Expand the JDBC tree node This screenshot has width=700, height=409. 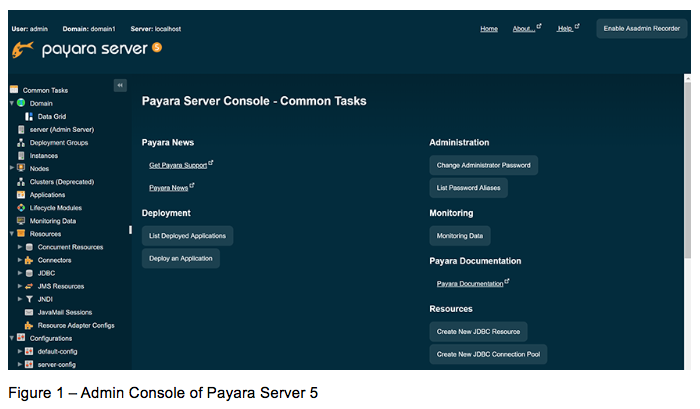pos(19,273)
